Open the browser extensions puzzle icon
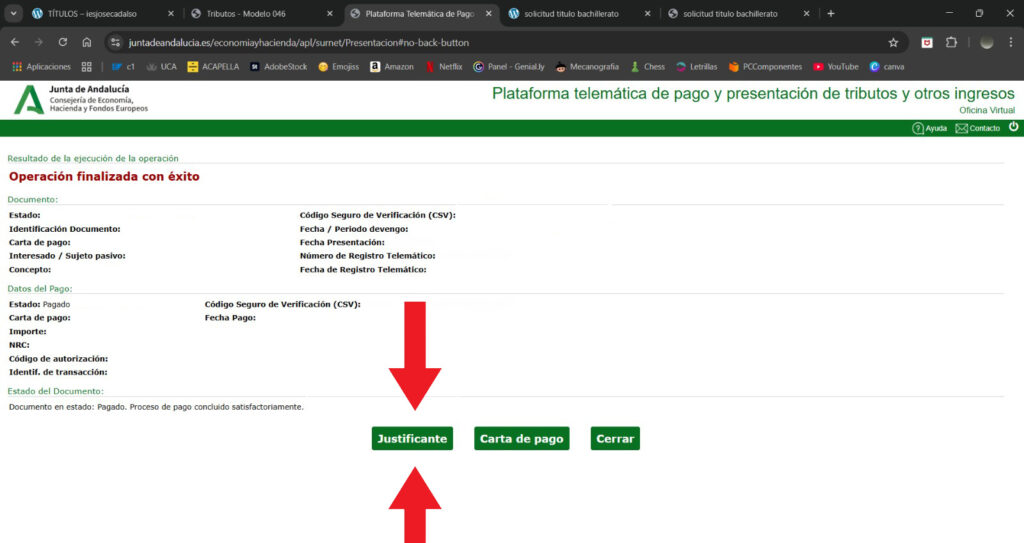This screenshot has height=543, width=1024. point(951,43)
